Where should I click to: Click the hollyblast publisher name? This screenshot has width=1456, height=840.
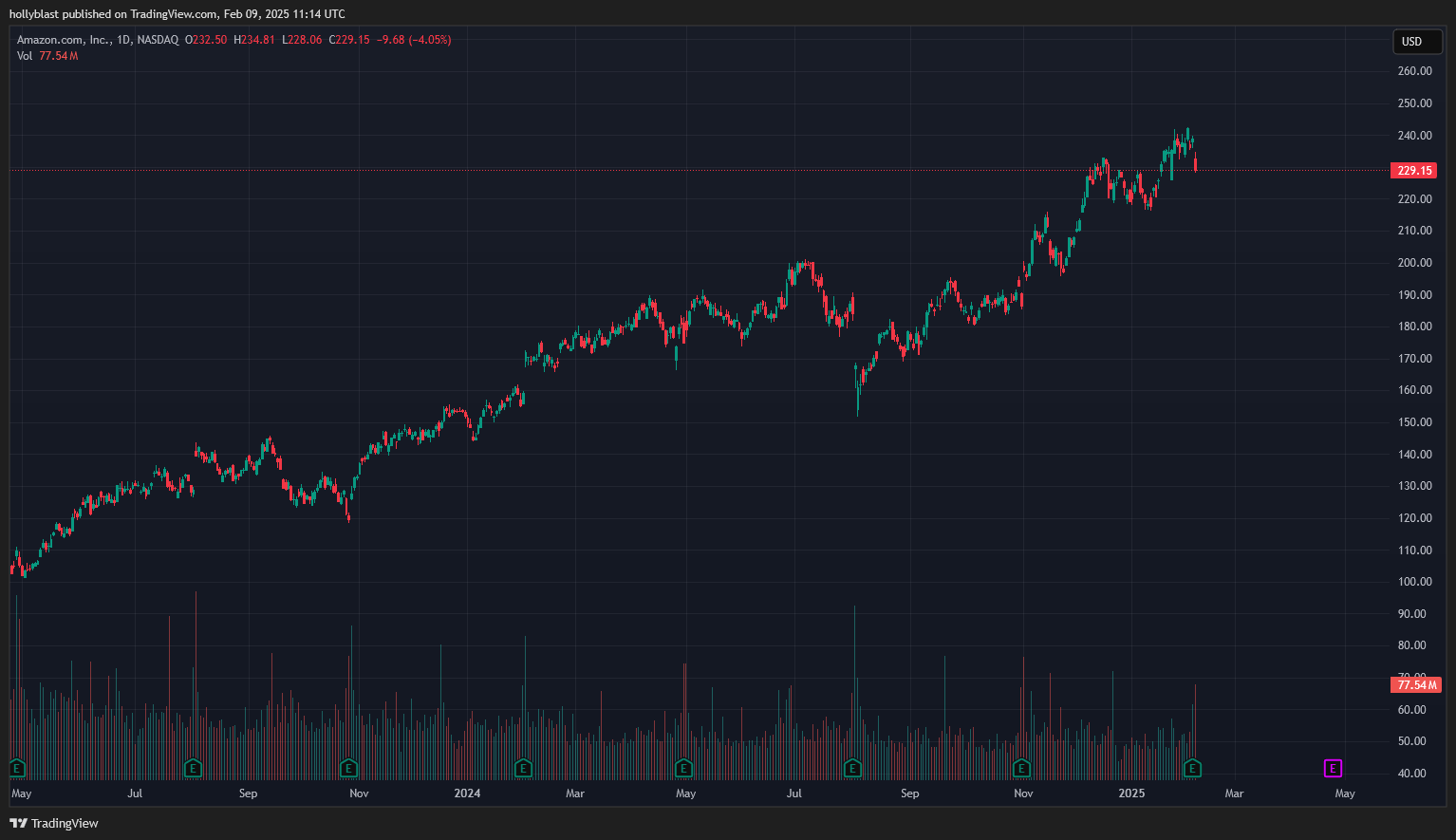tap(34, 14)
